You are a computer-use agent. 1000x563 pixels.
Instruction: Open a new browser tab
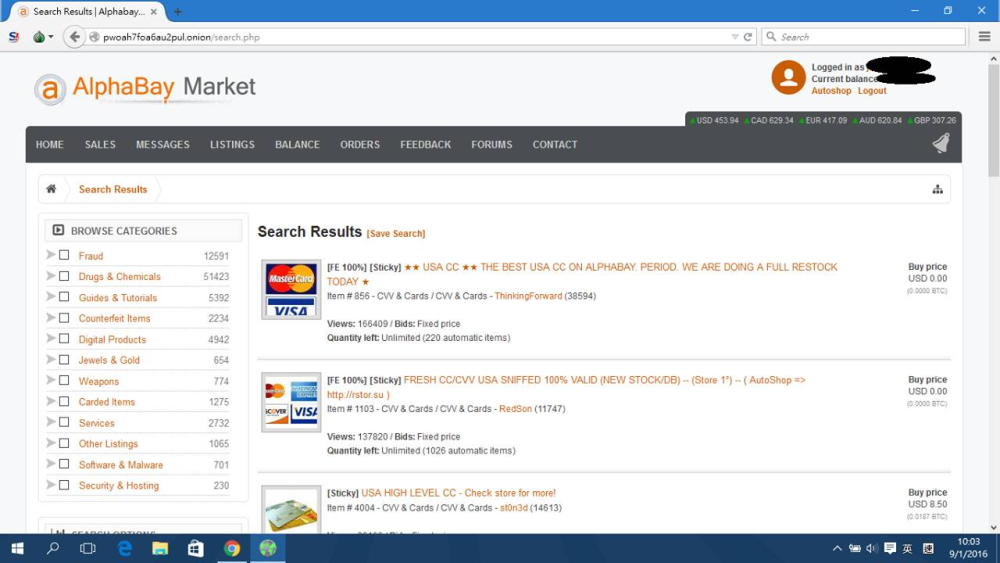coord(178,11)
